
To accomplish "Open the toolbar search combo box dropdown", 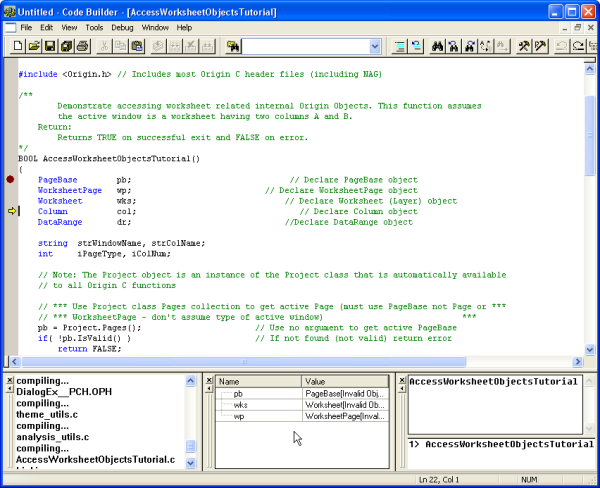I will point(375,46).
